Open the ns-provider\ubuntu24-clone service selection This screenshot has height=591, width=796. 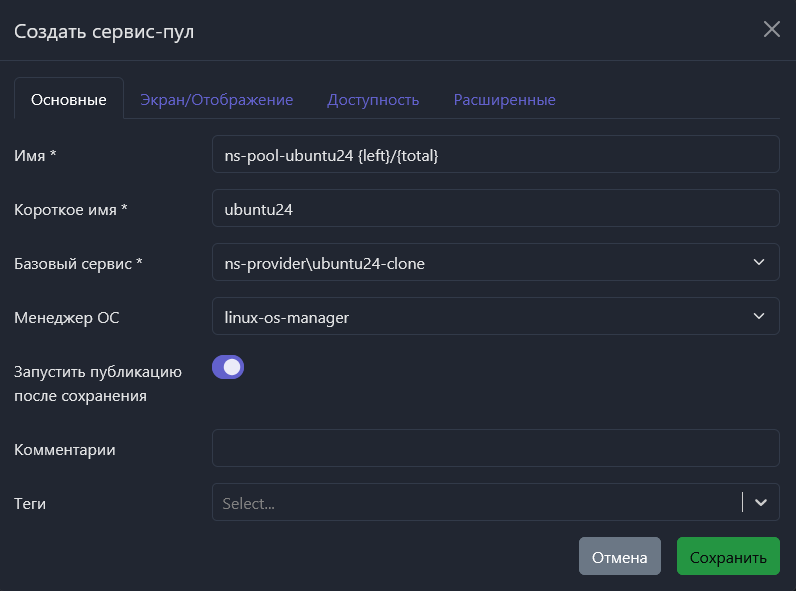pos(480,262)
